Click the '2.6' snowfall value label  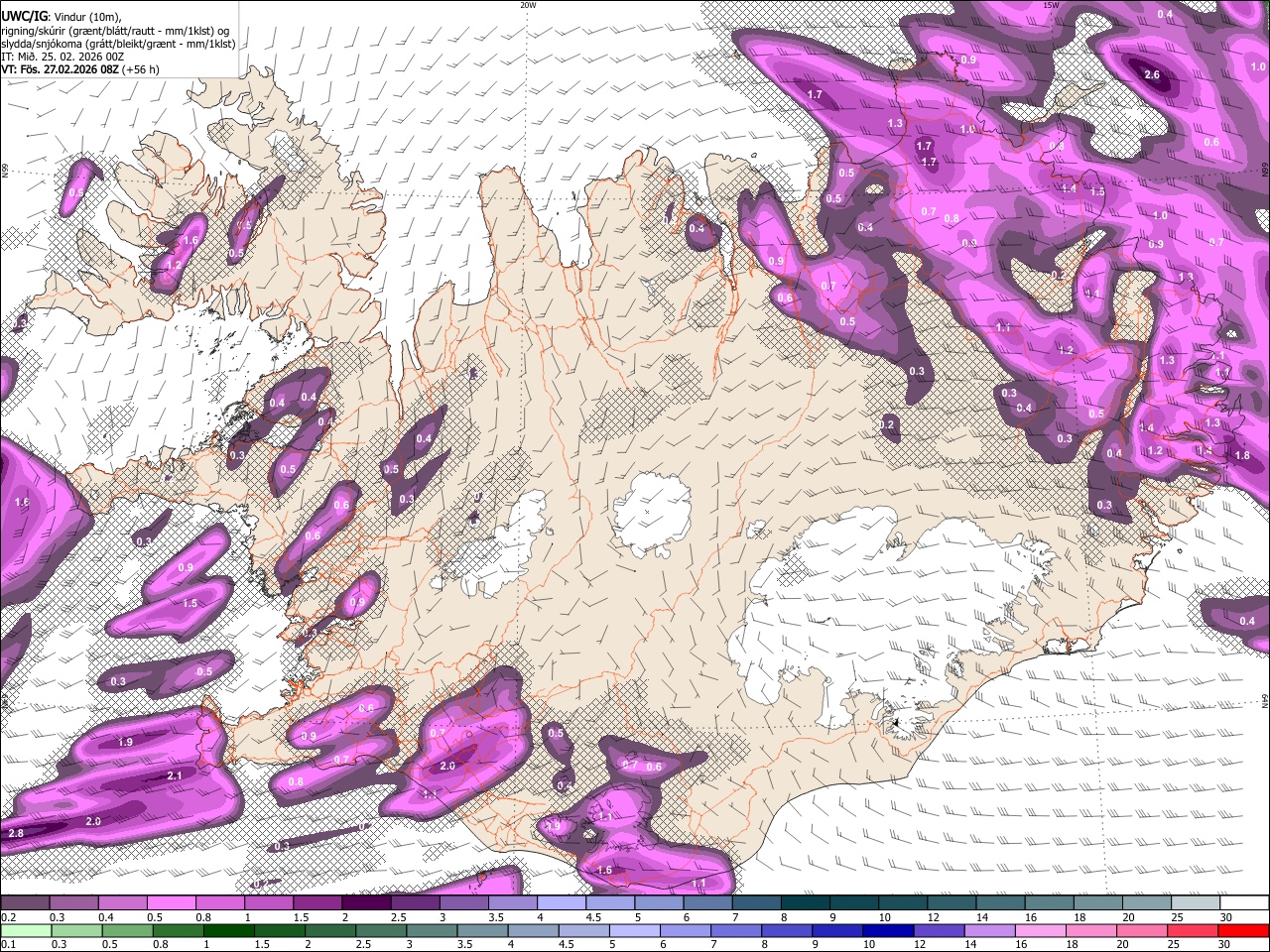(x=1152, y=75)
